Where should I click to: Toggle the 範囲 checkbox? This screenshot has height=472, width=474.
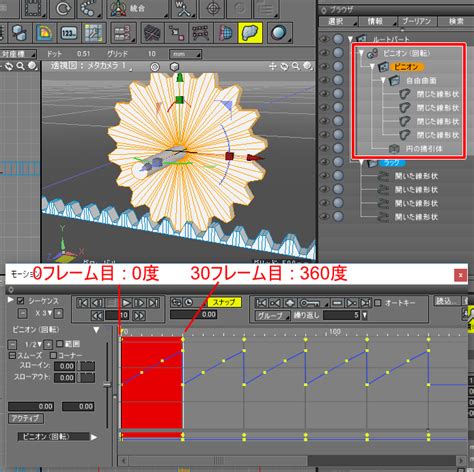click(x=60, y=343)
